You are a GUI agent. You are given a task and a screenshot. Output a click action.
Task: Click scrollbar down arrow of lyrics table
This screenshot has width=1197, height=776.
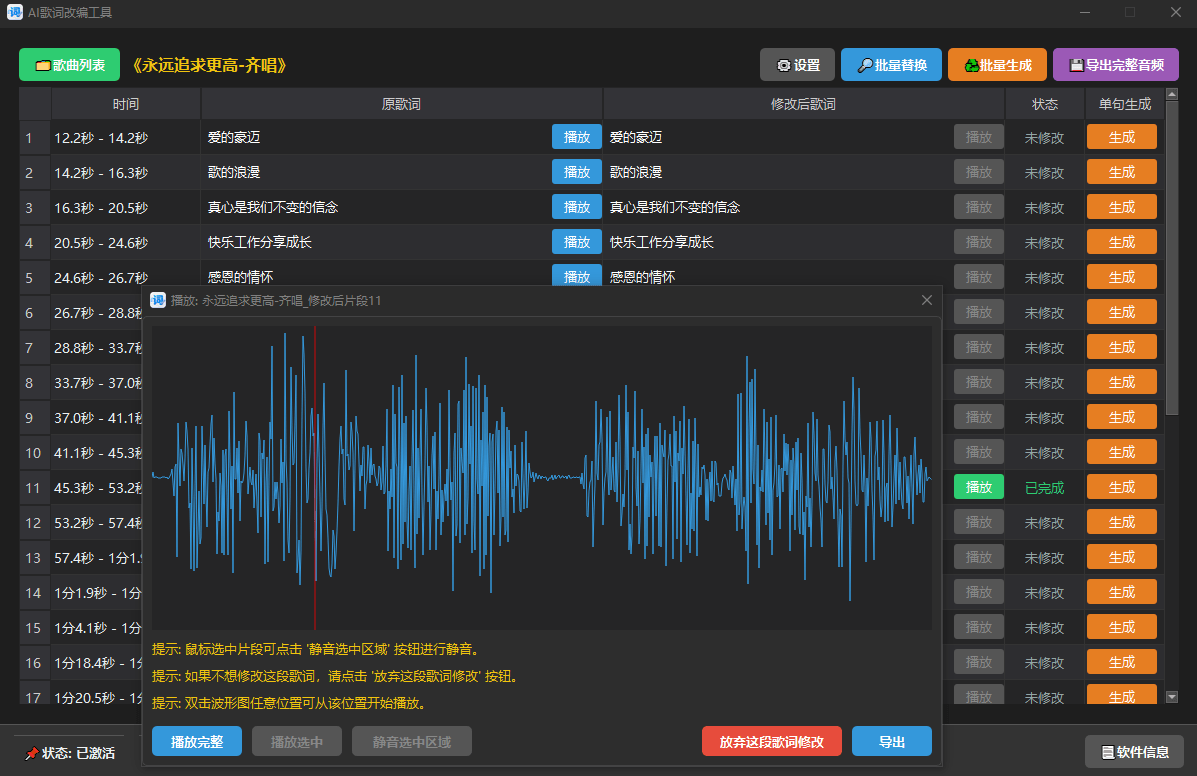1172,697
